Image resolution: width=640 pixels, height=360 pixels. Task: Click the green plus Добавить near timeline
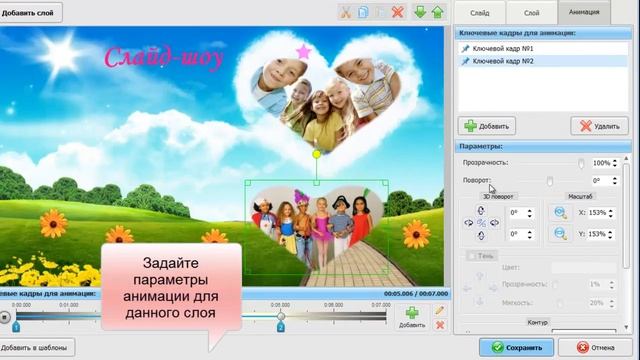tap(412, 318)
